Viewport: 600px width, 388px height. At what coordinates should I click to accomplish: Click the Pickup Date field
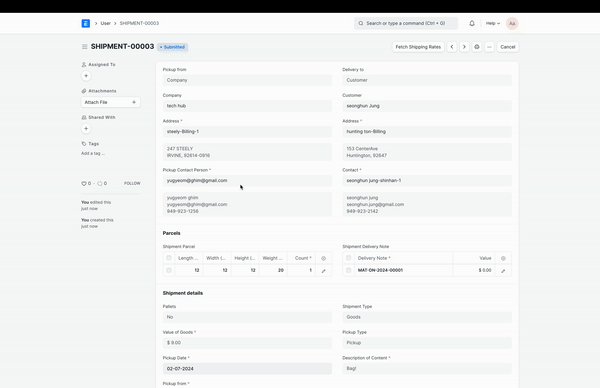(x=247, y=368)
